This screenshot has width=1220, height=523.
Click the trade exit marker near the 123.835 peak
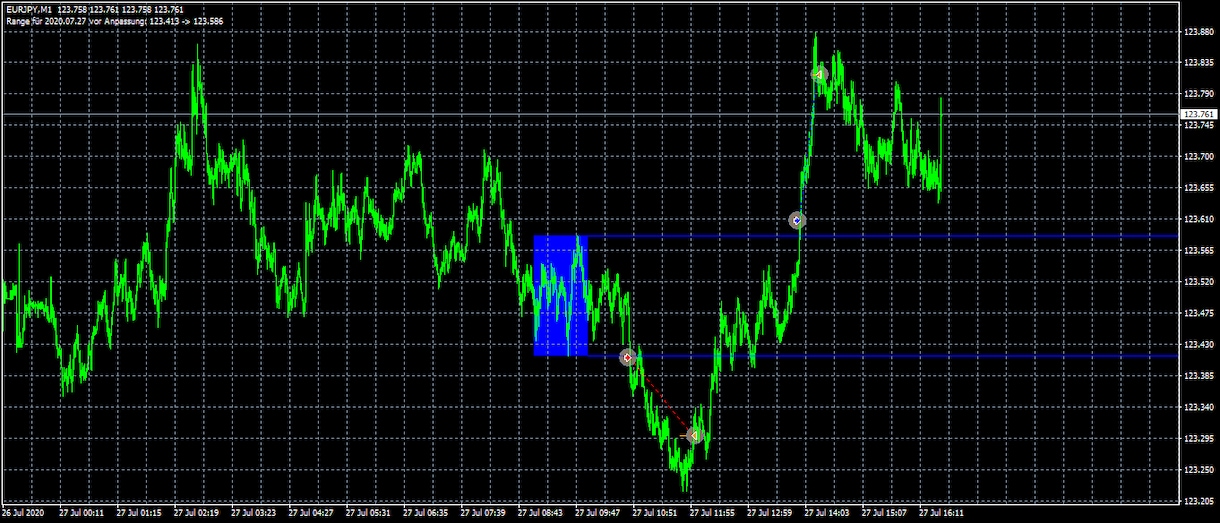click(x=818, y=74)
